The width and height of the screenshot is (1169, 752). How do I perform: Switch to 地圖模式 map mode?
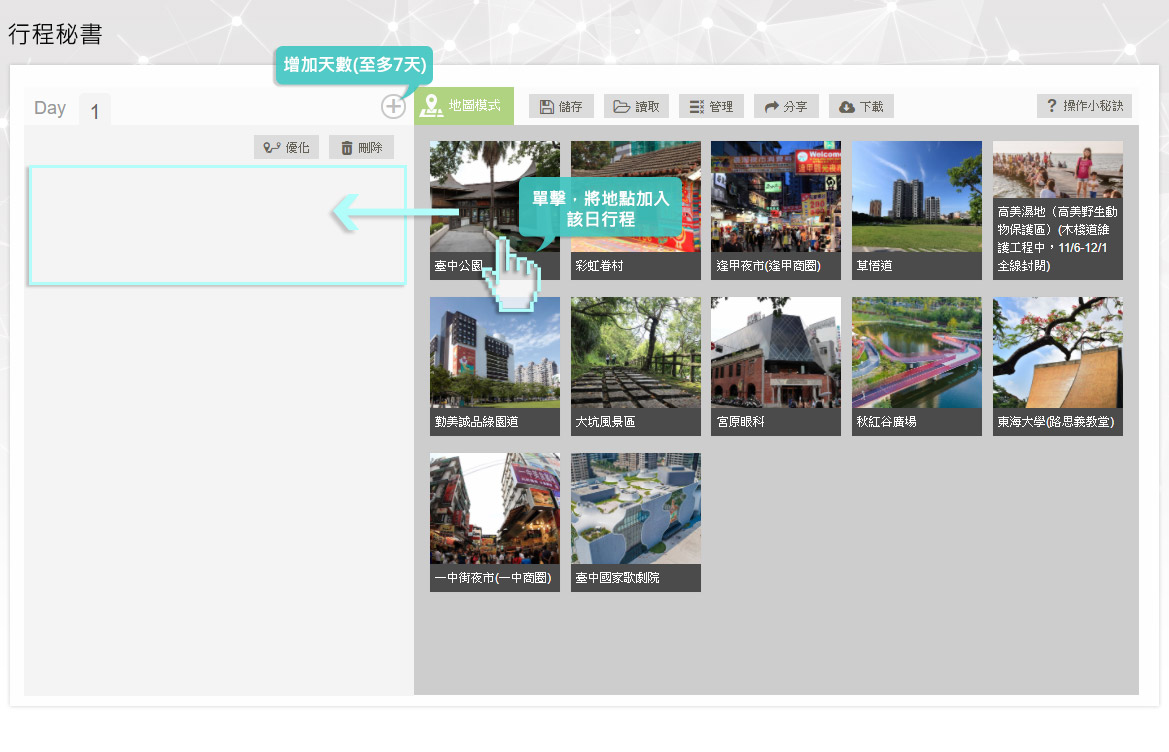pos(463,106)
